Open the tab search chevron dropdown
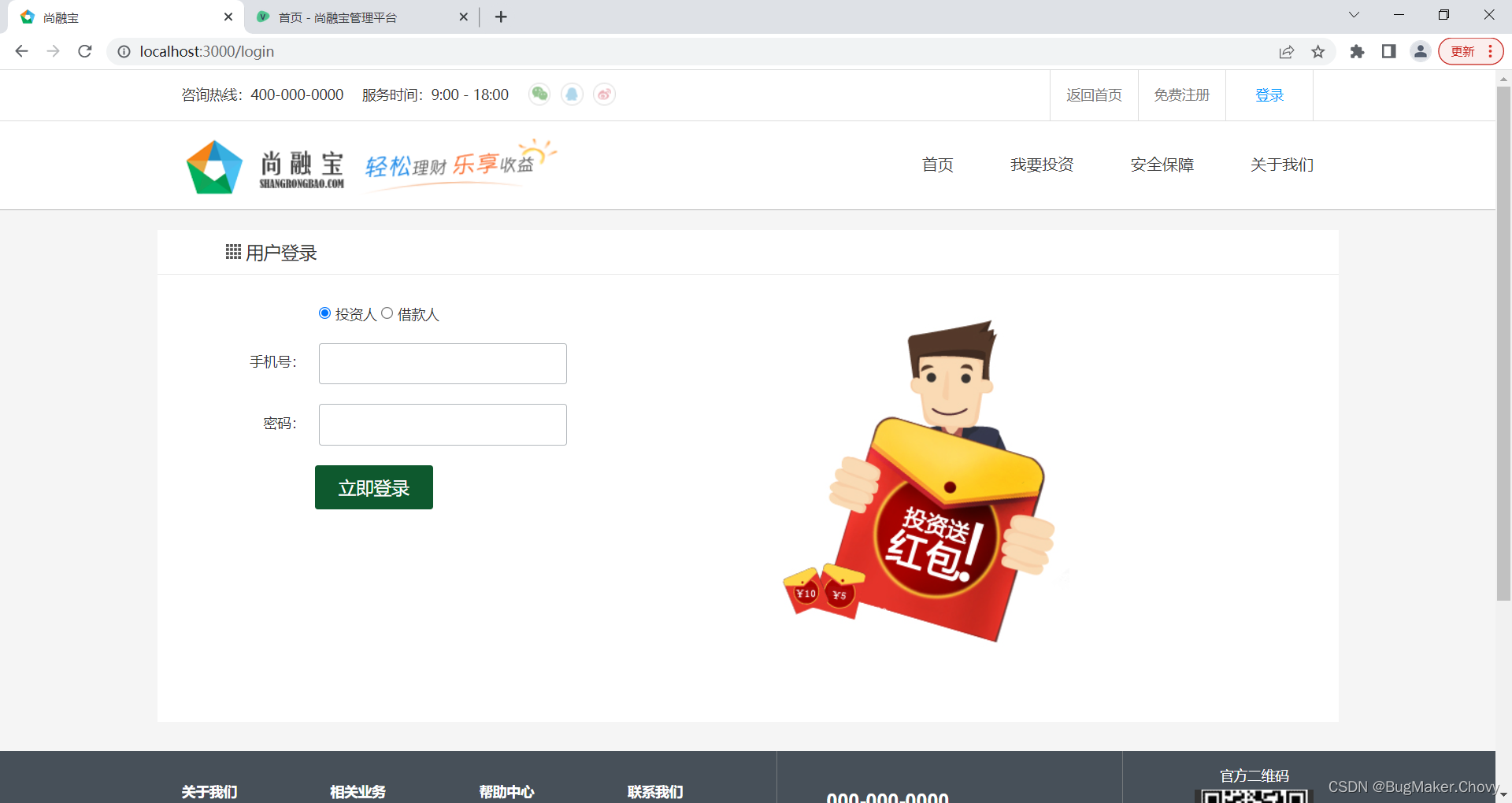The image size is (1512, 803). pos(1353,14)
